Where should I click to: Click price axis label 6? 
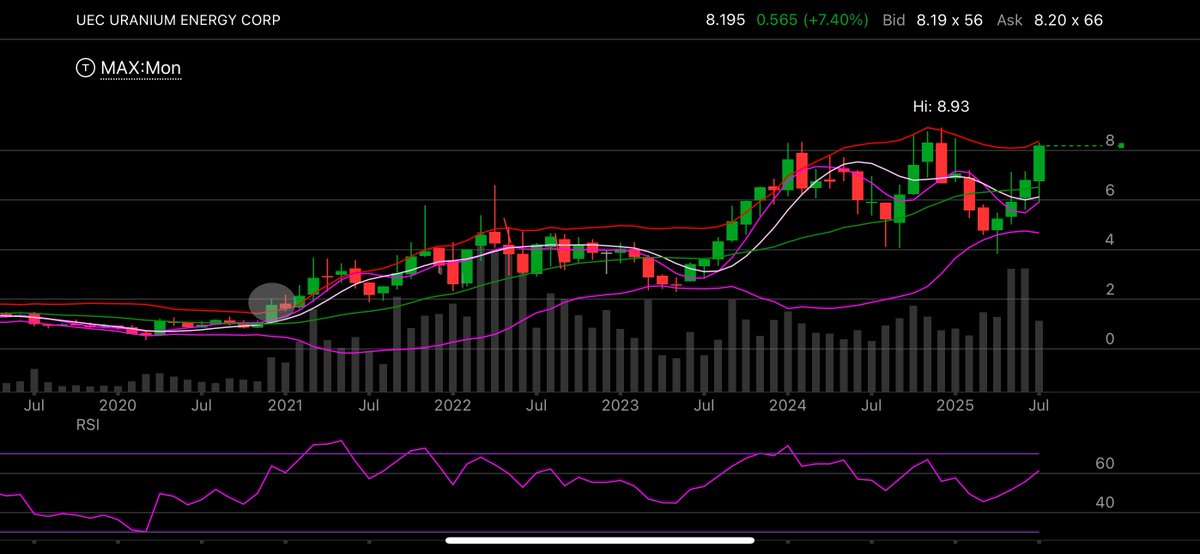1110,191
